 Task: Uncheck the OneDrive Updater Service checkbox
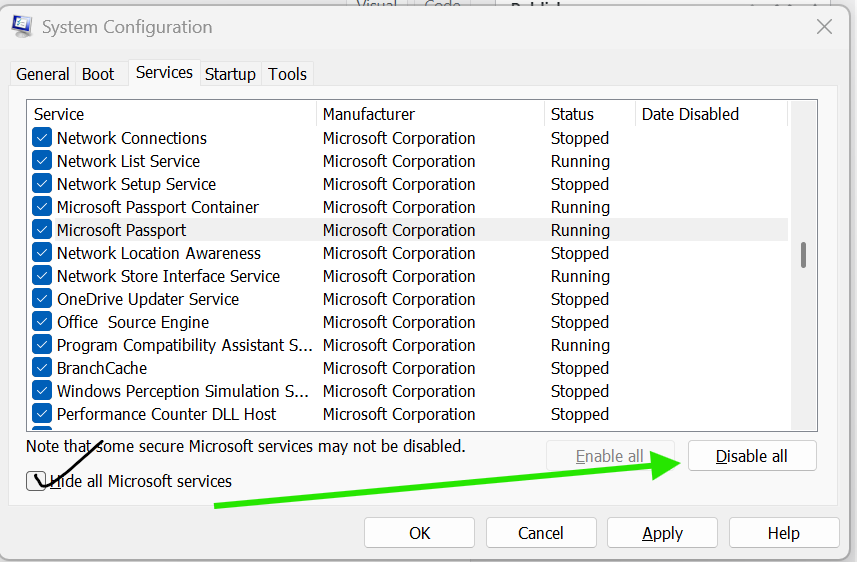tap(42, 298)
